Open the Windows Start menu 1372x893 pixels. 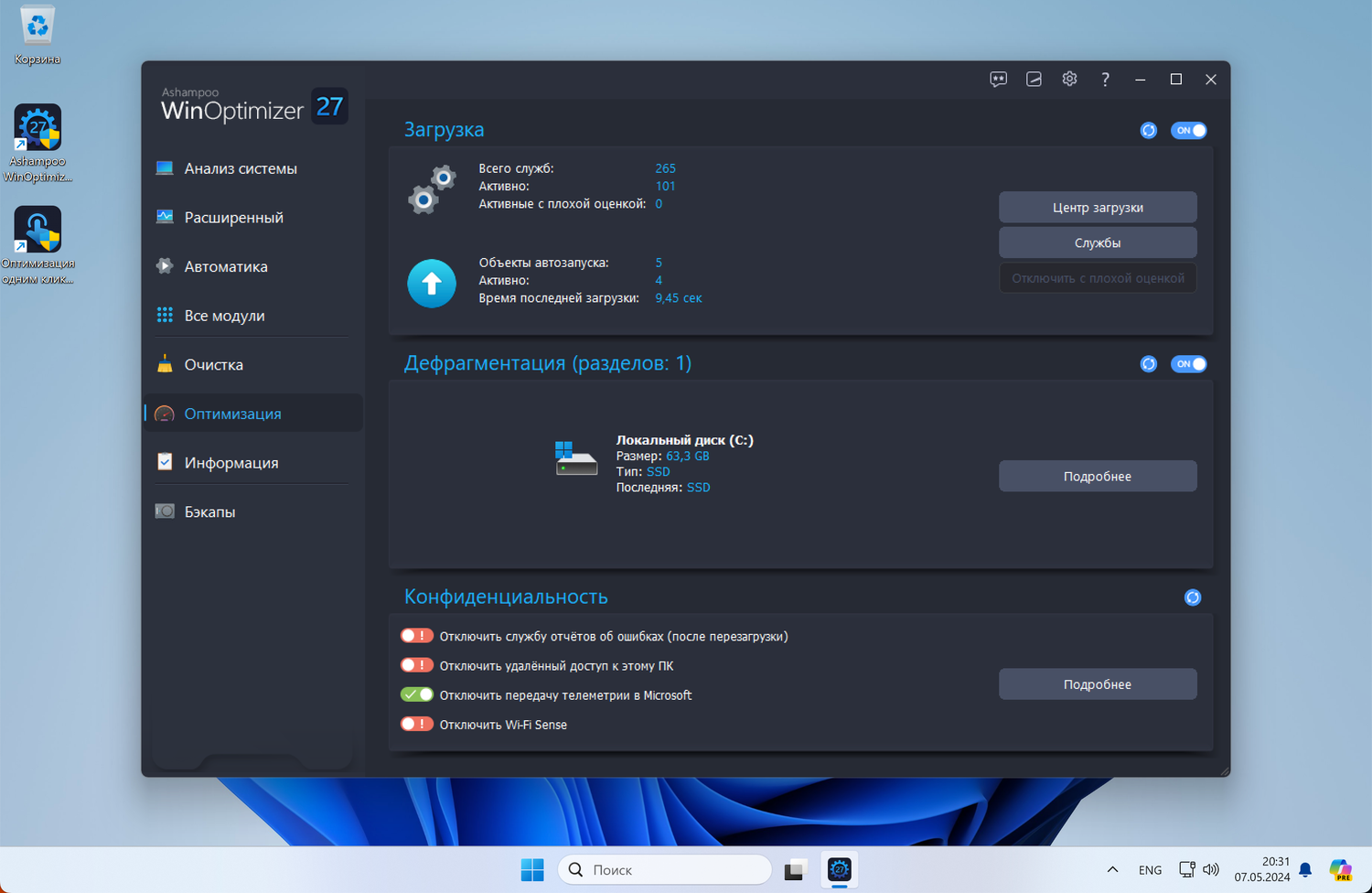tap(532, 869)
